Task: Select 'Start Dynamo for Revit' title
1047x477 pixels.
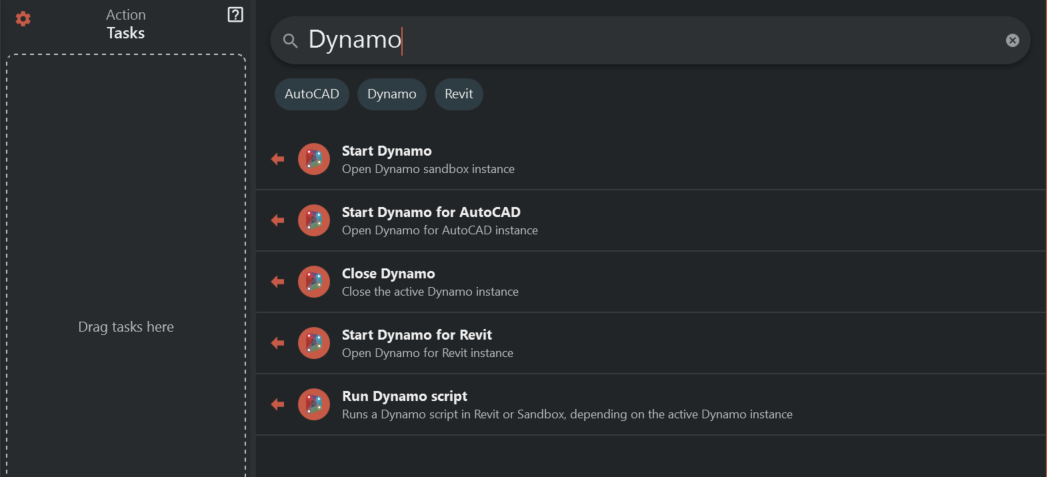Action: [x=417, y=335]
